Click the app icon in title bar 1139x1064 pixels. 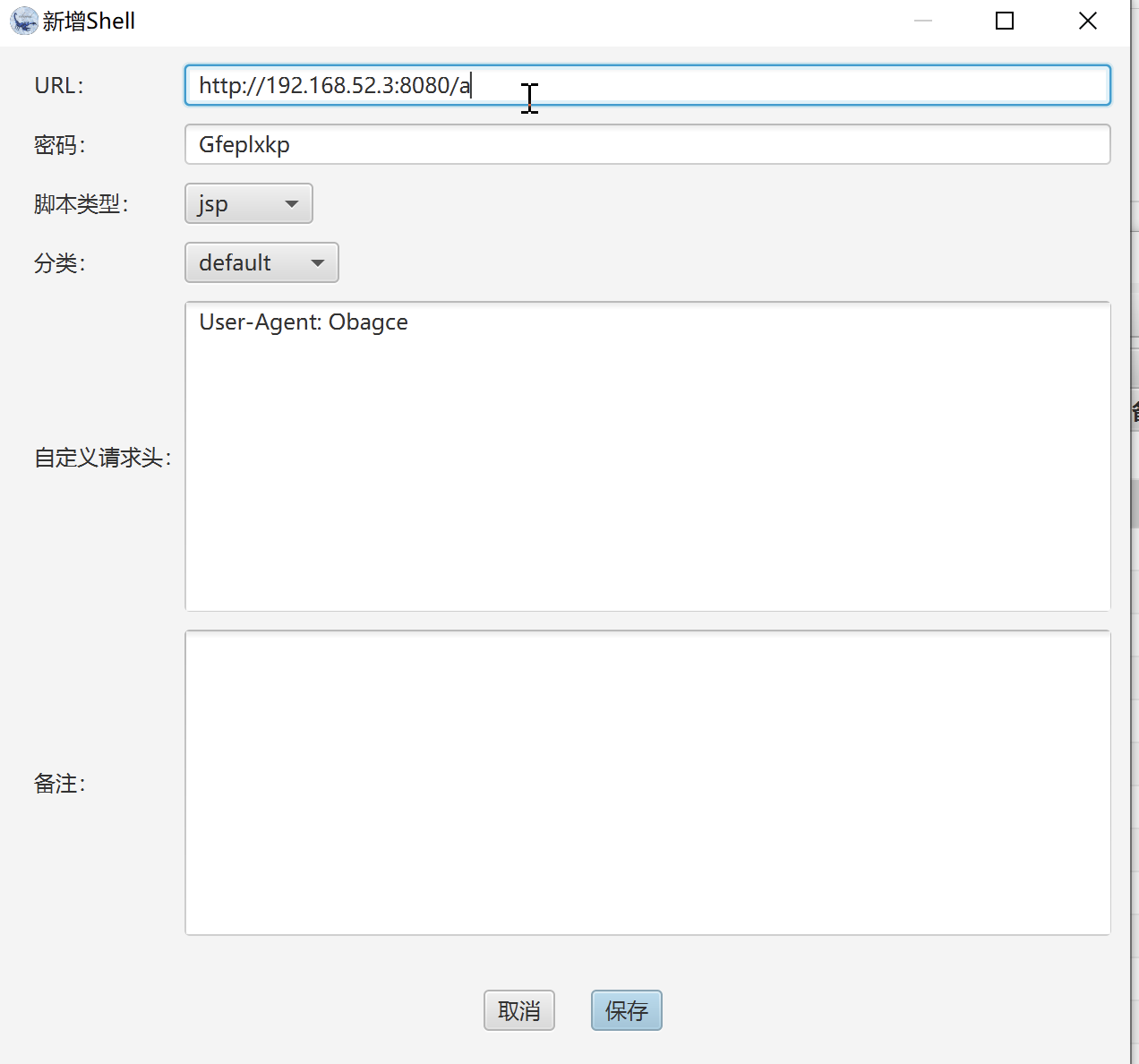pyautogui.click(x=24, y=21)
